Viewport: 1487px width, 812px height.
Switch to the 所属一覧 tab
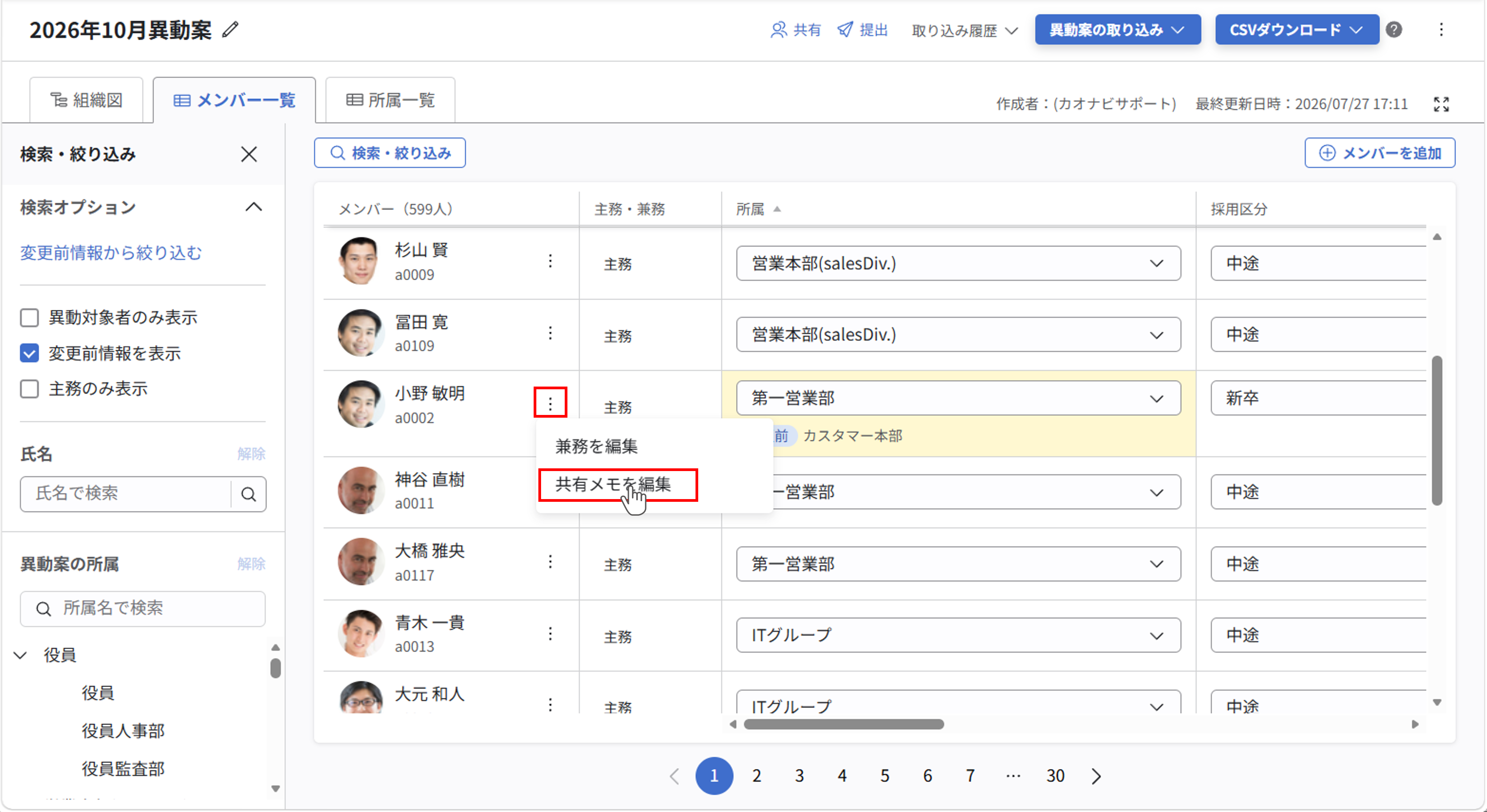coord(390,100)
